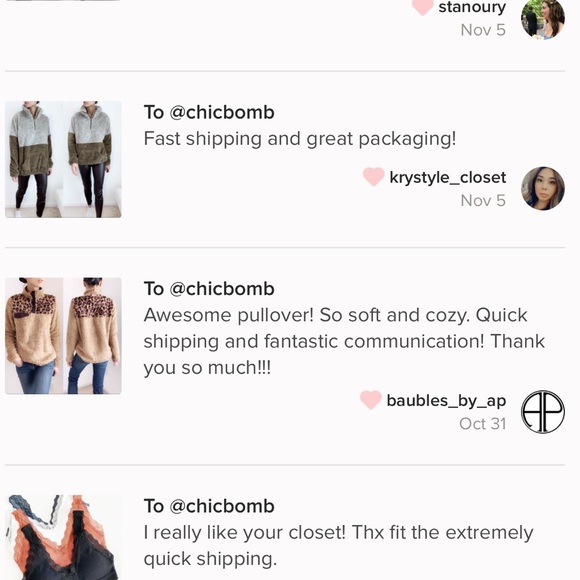Click the krystyle_closet username link

[x=448, y=178]
